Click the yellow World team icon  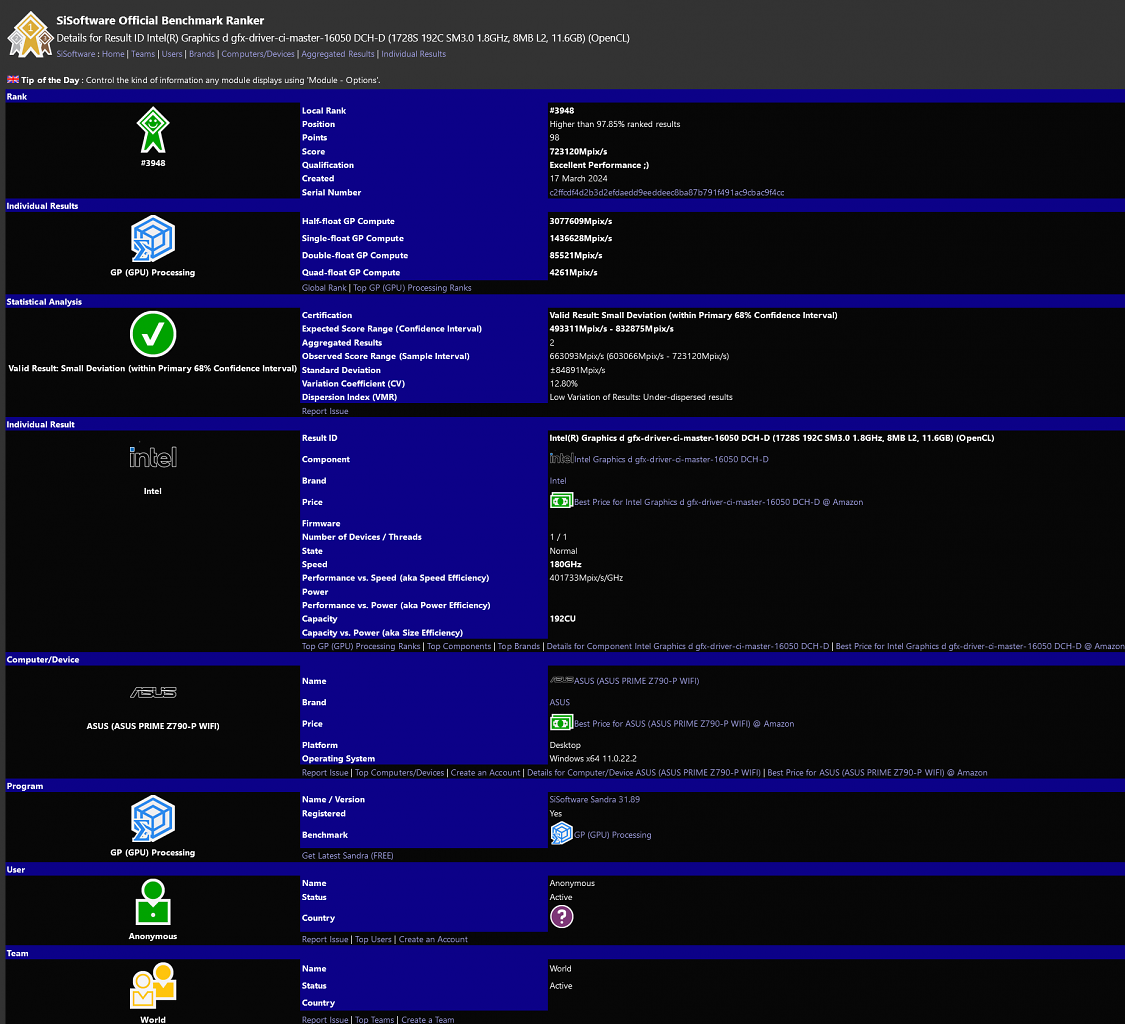click(x=153, y=985)
